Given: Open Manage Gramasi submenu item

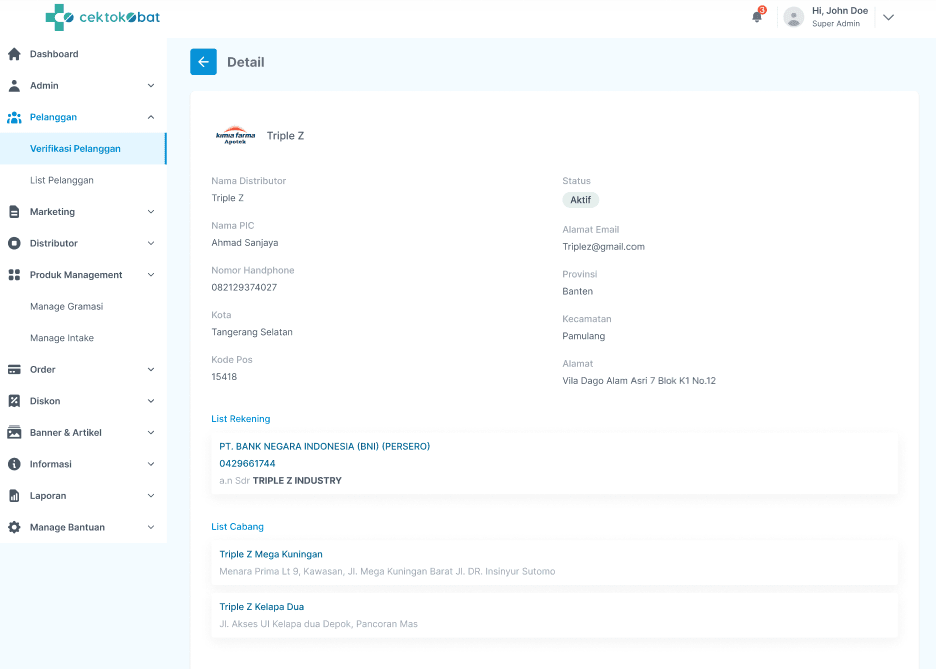Looking at the screenshot, I should [66, 307].
